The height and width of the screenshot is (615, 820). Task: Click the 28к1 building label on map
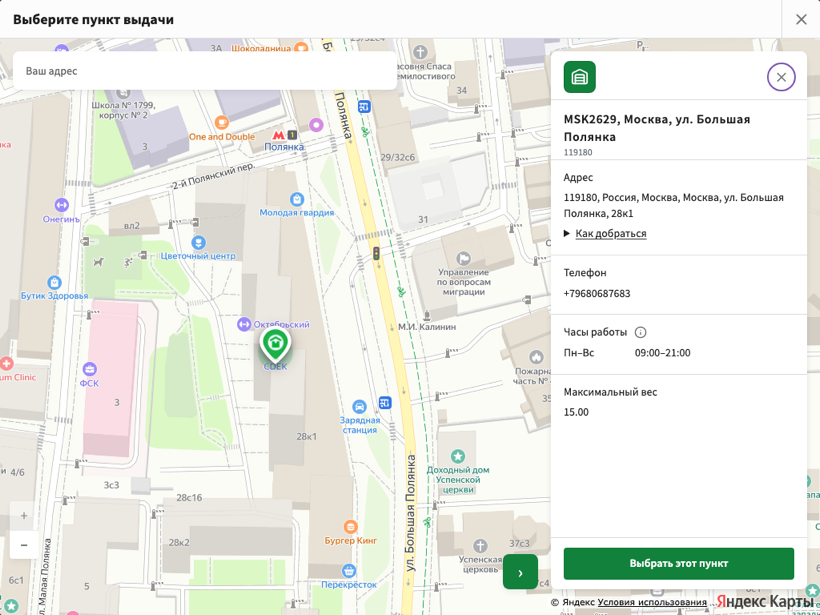point(306,436)
